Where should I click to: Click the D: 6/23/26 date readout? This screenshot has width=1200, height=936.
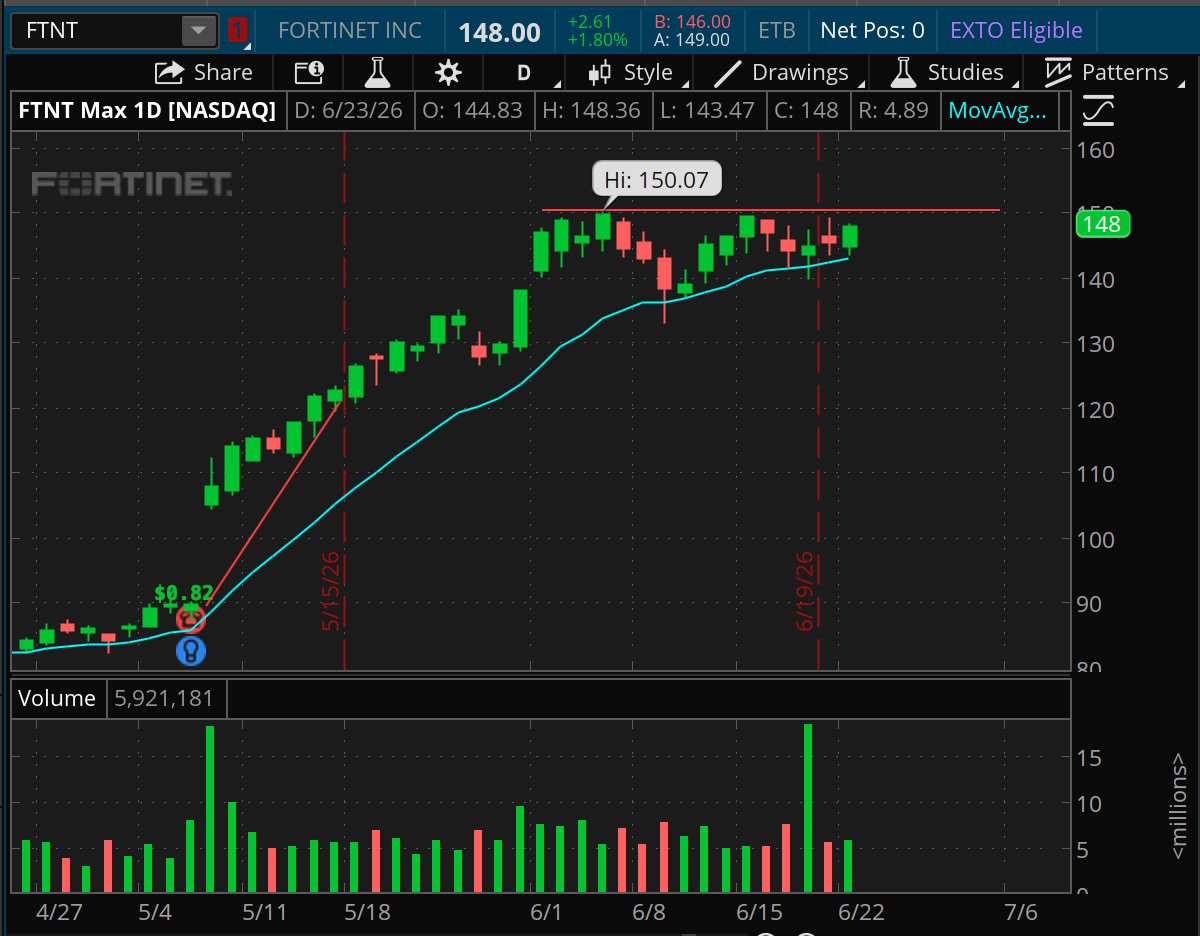(350, 110)
